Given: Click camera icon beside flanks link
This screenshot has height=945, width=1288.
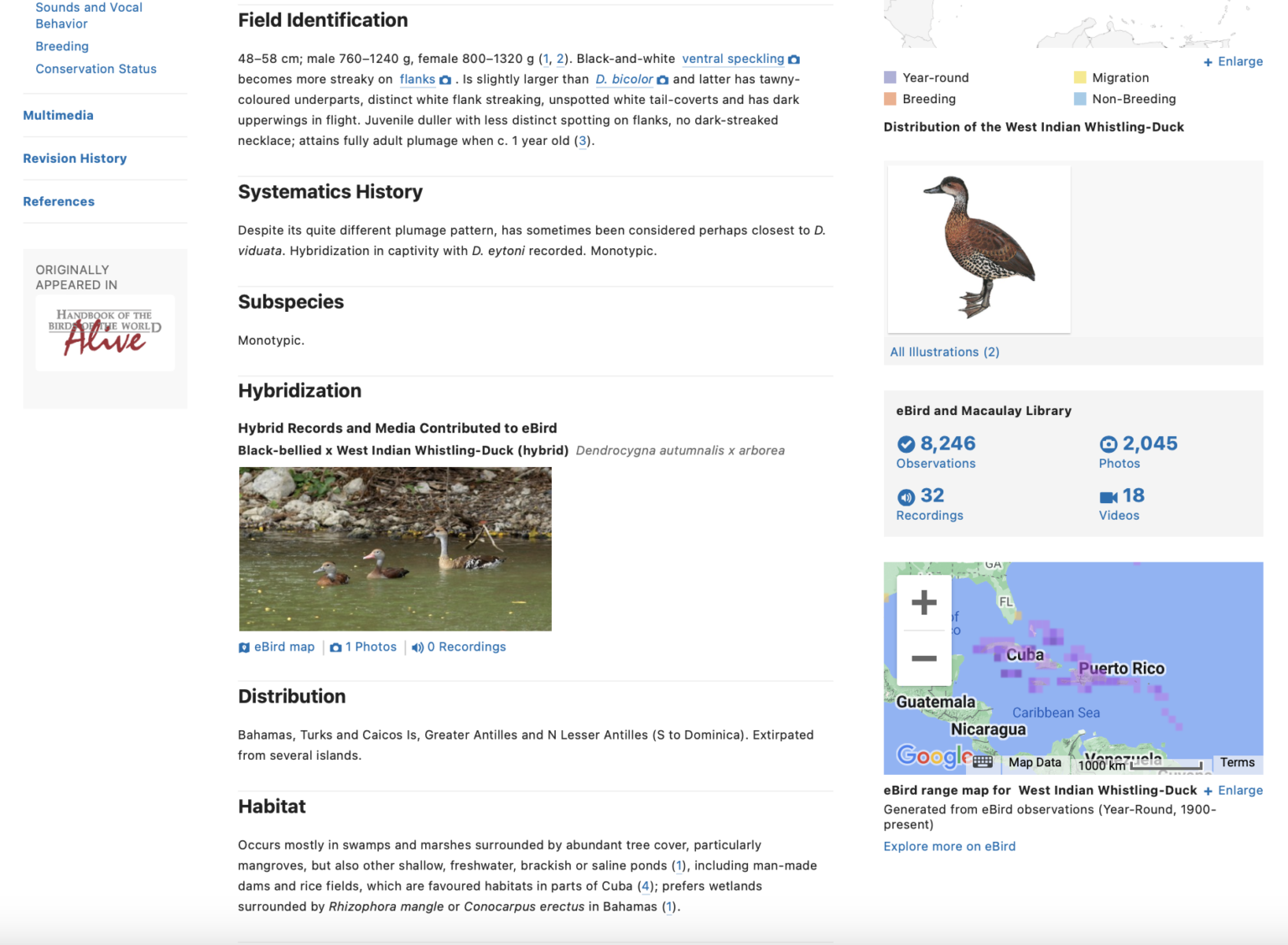Looking at the screenshot, I should pos(445,80).
